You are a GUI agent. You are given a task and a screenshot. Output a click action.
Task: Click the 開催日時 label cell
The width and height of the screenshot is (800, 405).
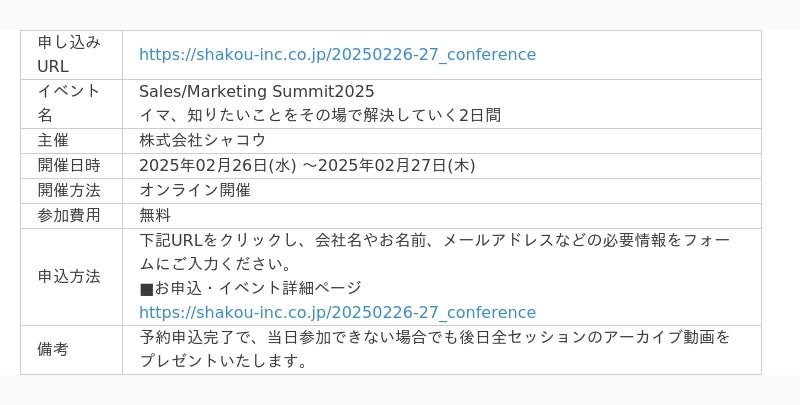[x=71, y=166]
